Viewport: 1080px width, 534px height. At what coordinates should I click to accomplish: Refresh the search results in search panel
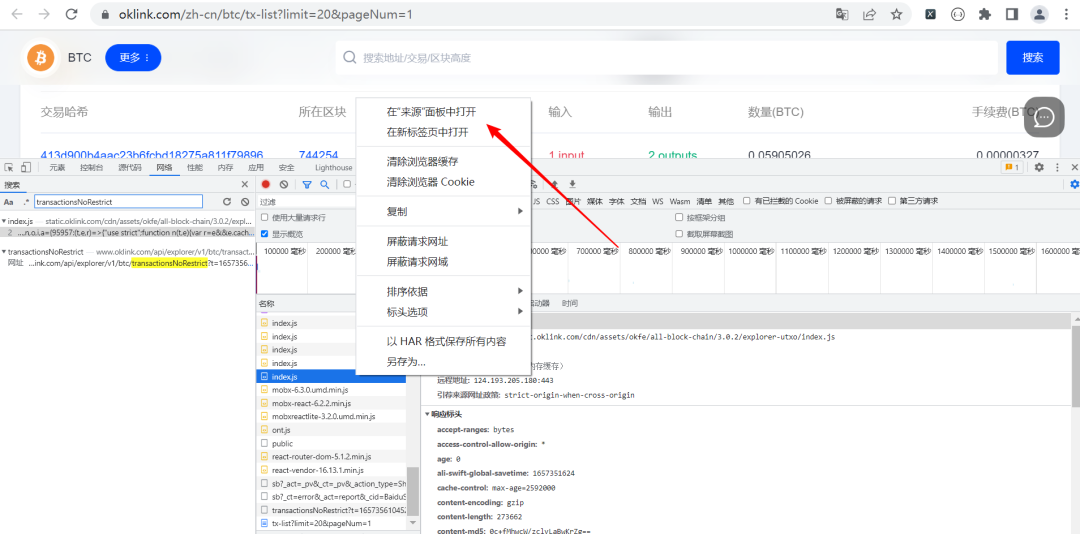227,202
